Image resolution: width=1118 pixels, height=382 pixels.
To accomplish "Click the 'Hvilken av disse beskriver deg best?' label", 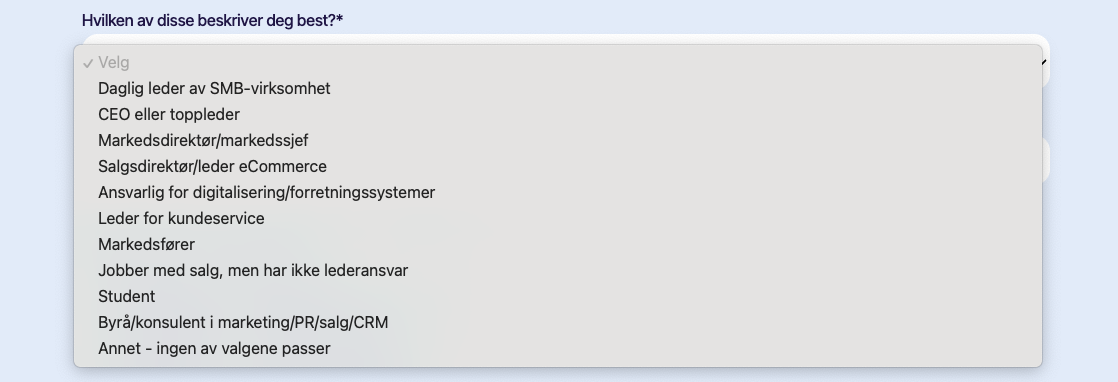I will (208, 20).
